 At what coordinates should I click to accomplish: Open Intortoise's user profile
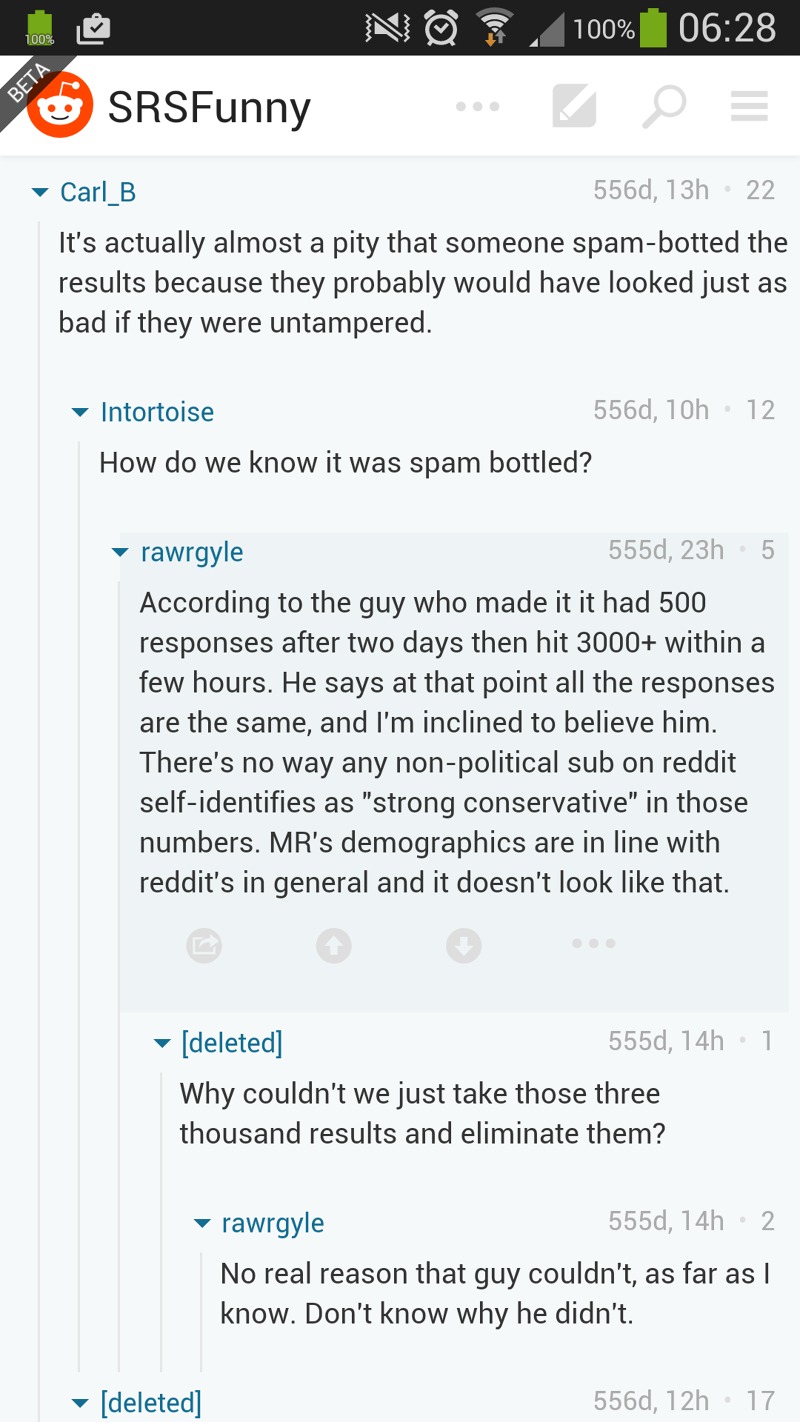pos(157,412)
